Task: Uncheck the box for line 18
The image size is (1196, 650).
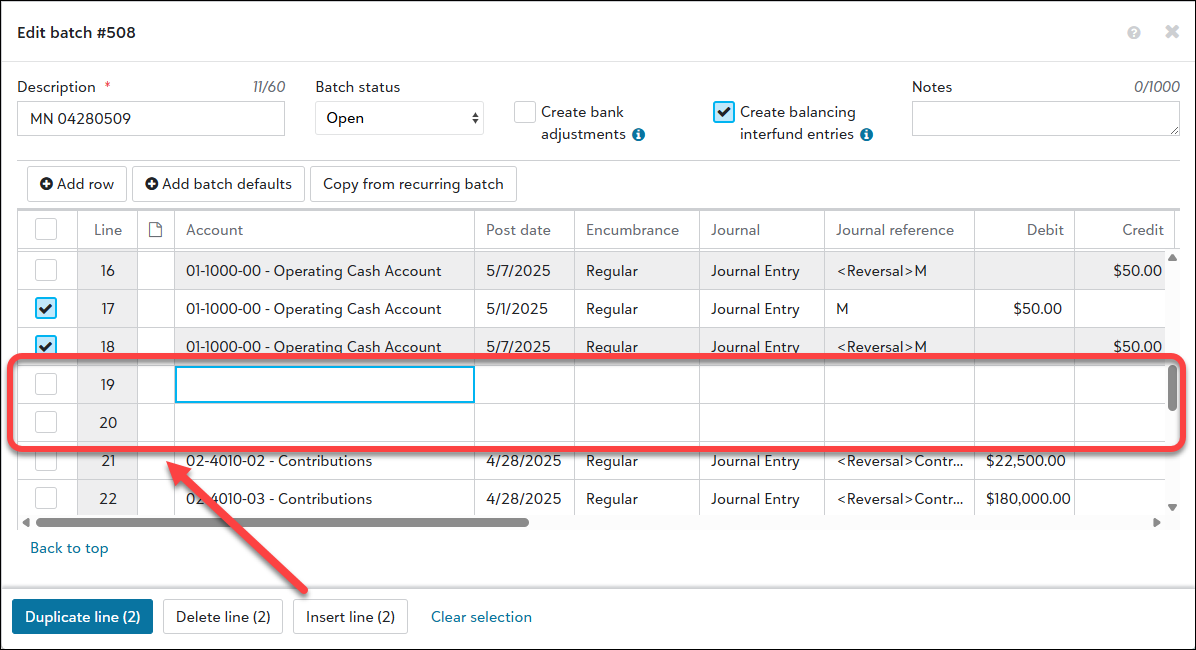Action: point(46,345)
